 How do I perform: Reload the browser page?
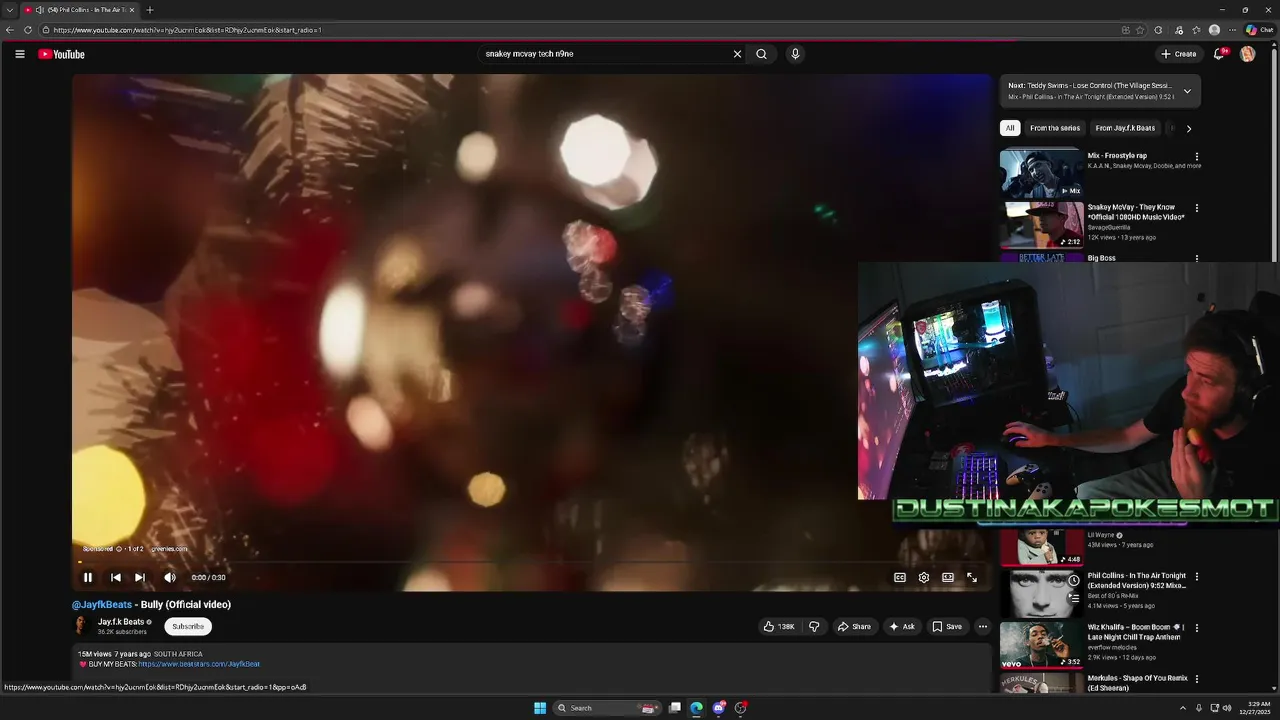tap(28, 30)
